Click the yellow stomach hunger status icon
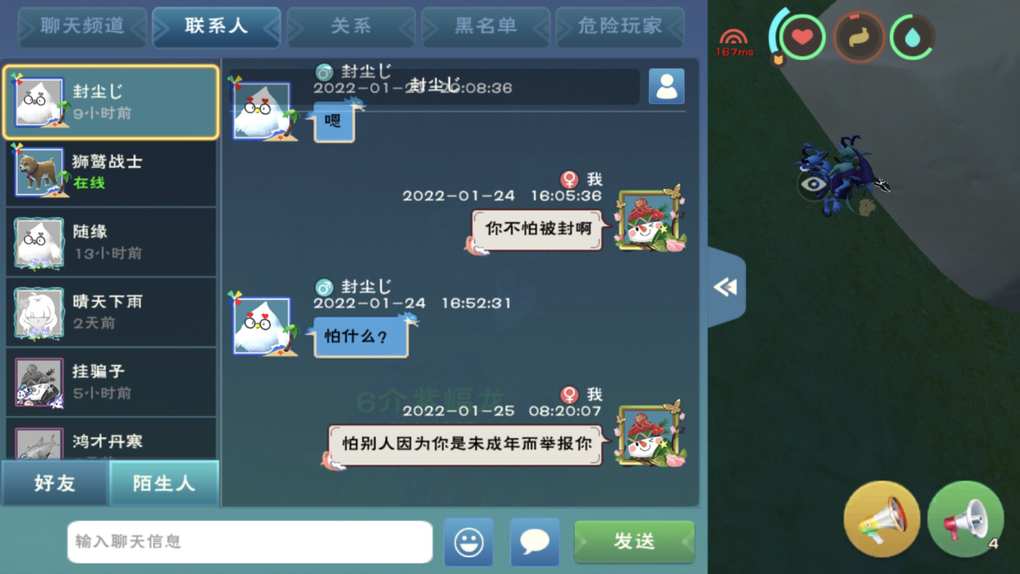The height and width of the screenshot is (574, 1020). click(x=859, y=37)
